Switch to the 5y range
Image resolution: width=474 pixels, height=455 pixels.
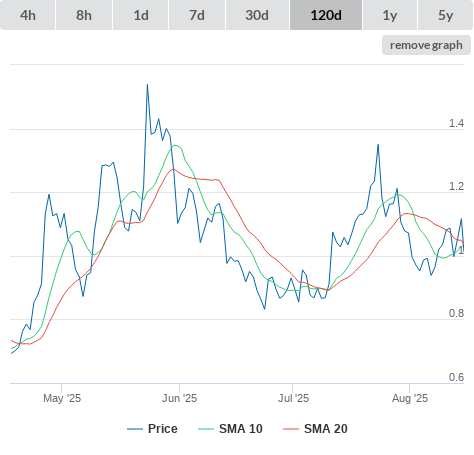point(446,15)
